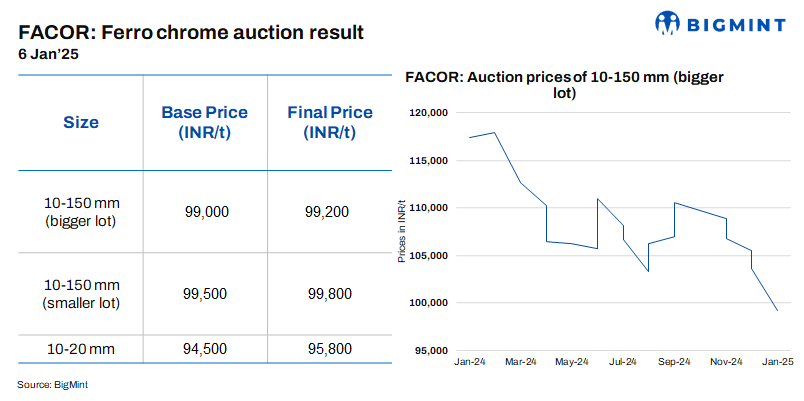Select the Final Price (INR/t) column header

tap(330, 122)
